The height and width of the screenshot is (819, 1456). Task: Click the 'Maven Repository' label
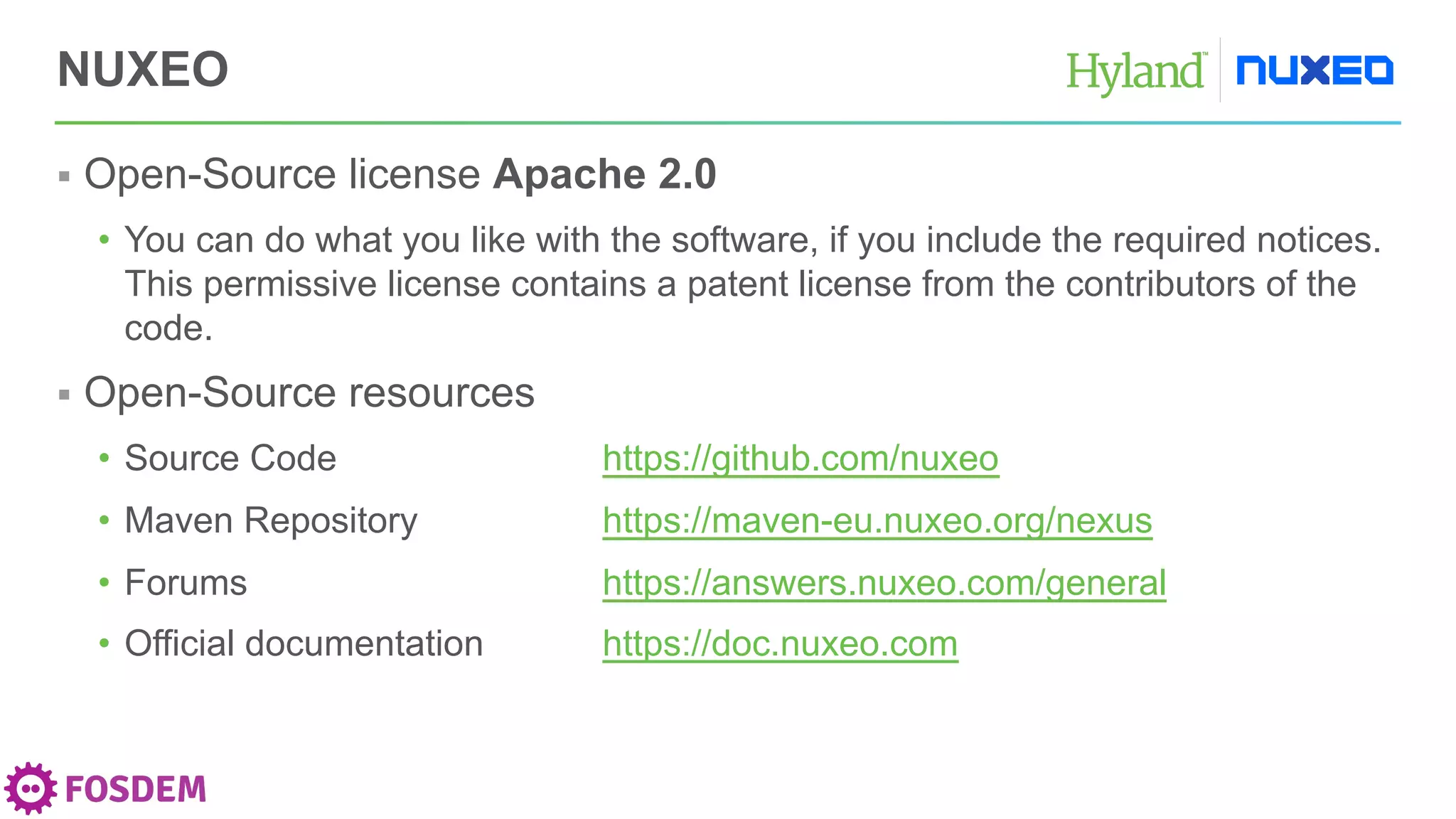click(x=271, y=521)
